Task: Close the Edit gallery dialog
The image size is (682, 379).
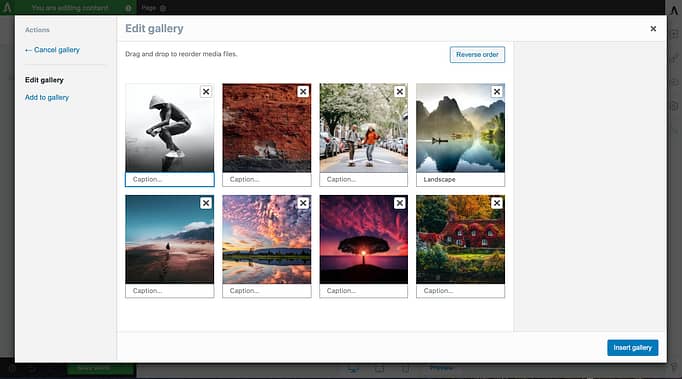Action: [653, 29]
